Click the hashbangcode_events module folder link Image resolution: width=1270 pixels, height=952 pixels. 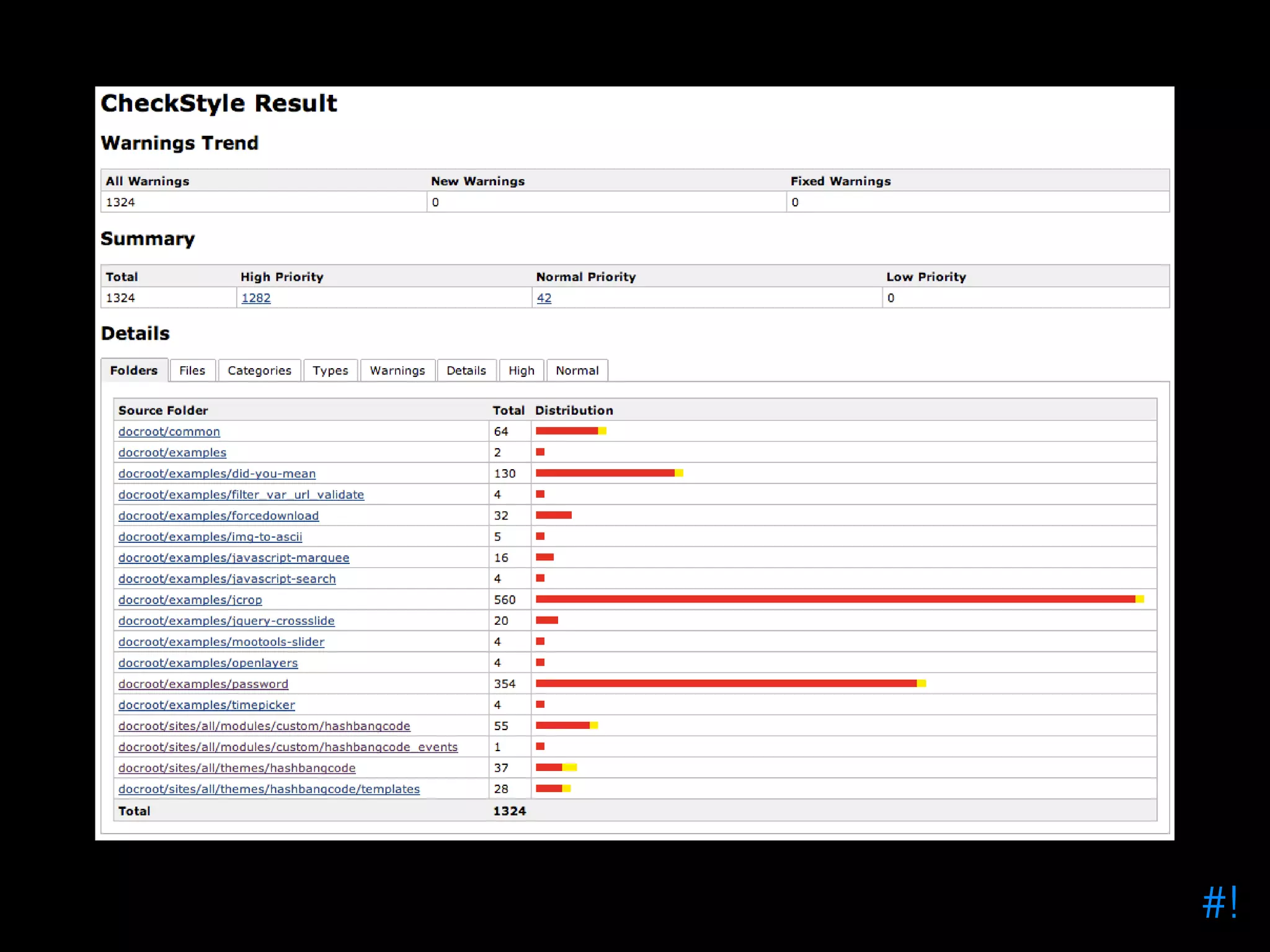tap(288, 747)
